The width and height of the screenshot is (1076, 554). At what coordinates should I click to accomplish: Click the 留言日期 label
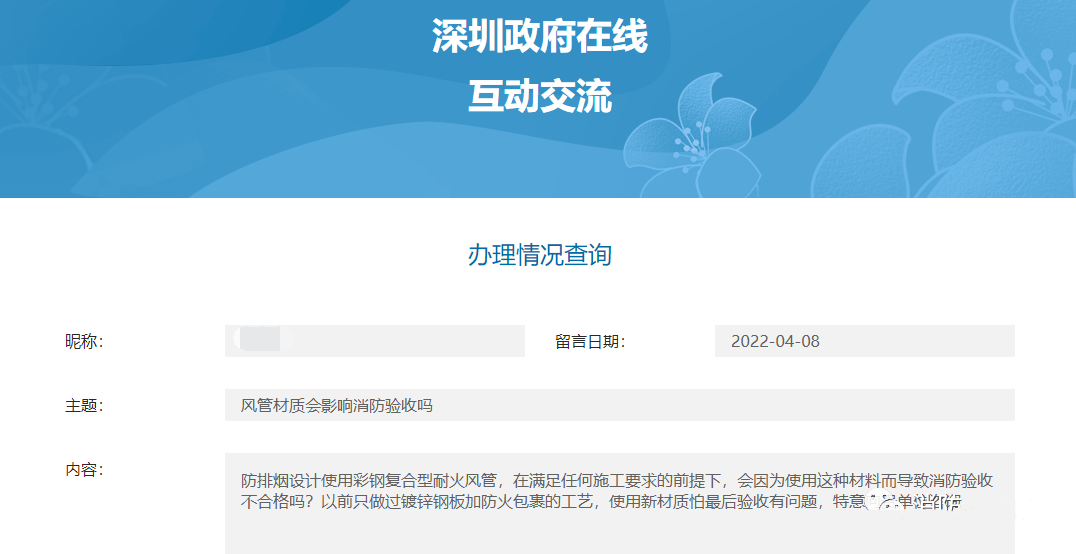click(x=590, y=342)
